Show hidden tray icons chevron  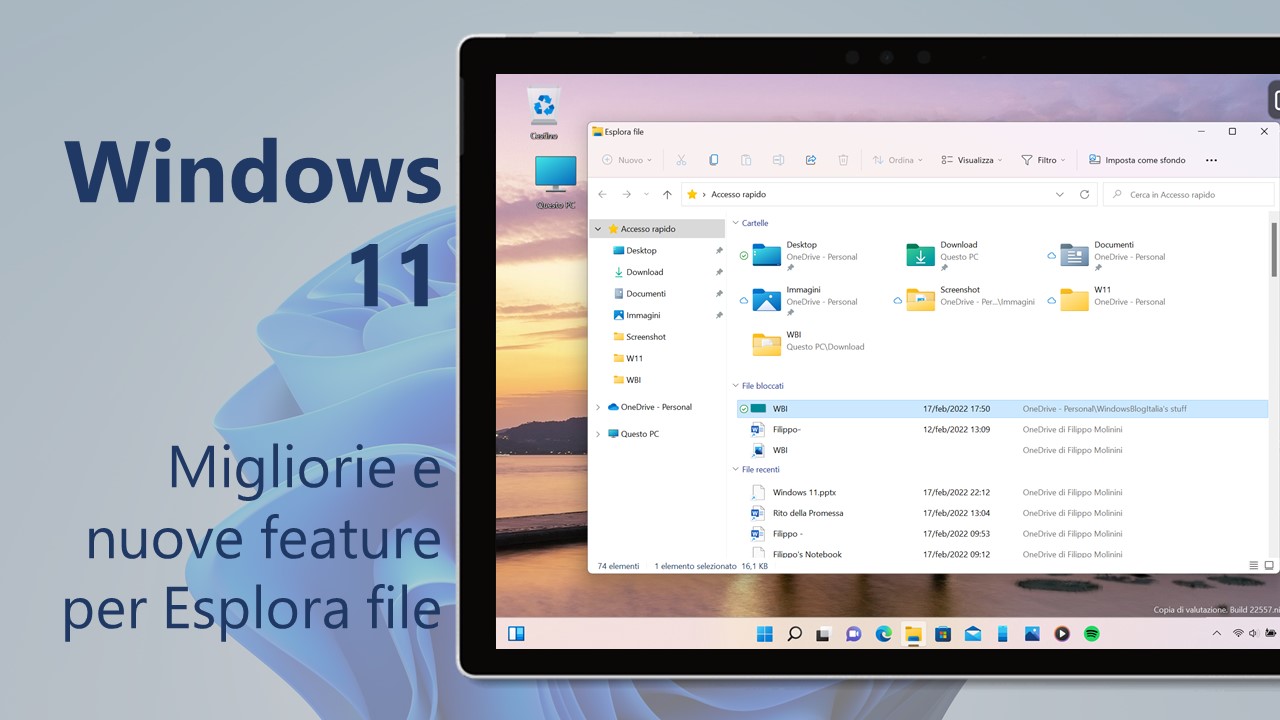click(1217, 633)
